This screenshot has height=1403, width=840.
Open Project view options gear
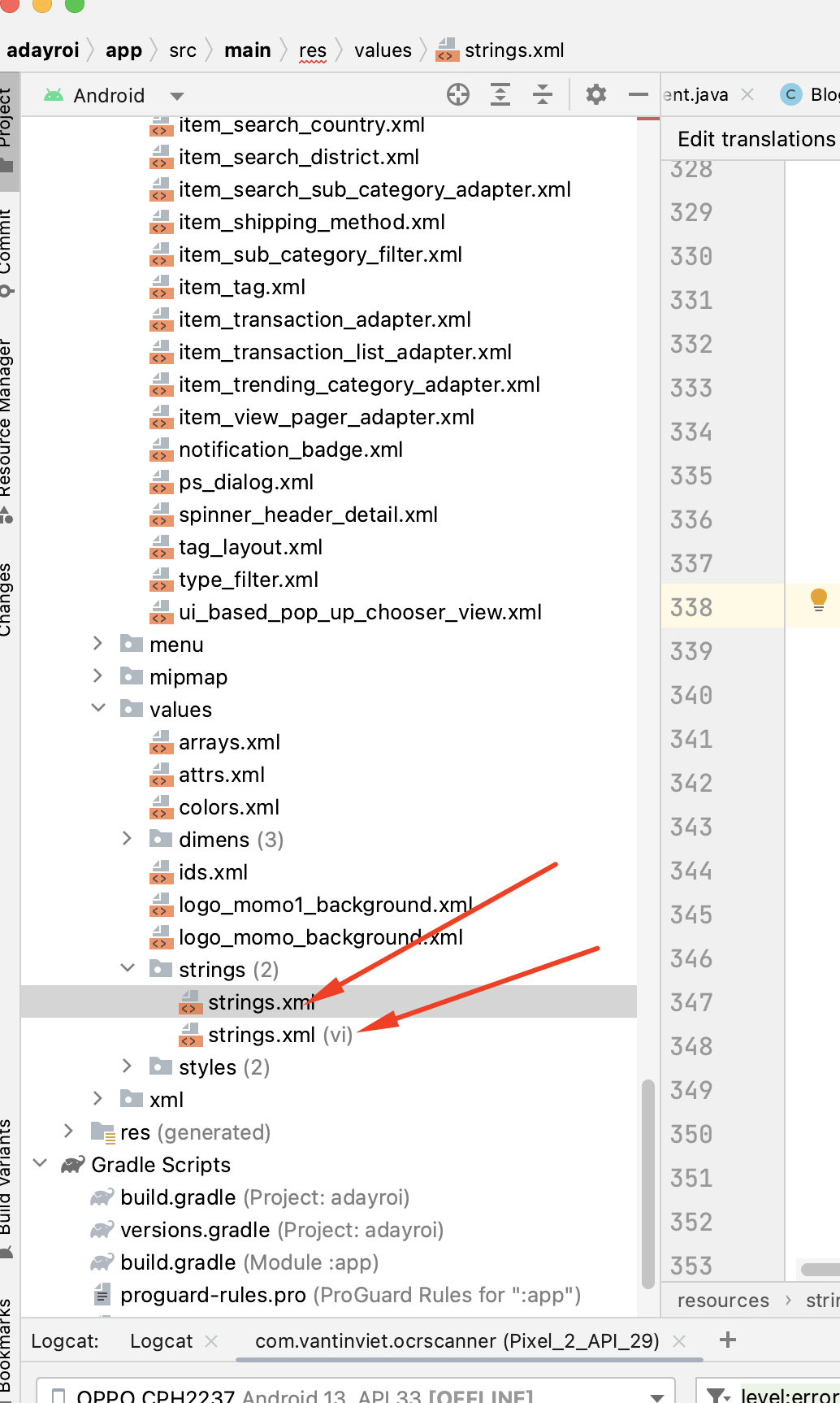pos(596,95)
